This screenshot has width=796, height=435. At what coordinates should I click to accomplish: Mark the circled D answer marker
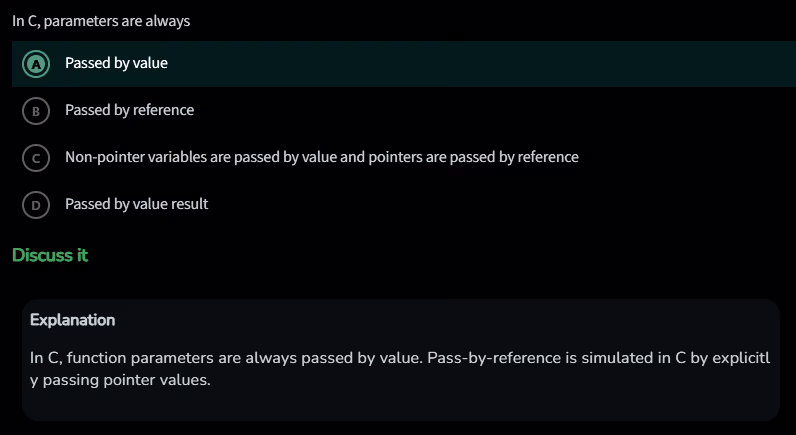36,205
